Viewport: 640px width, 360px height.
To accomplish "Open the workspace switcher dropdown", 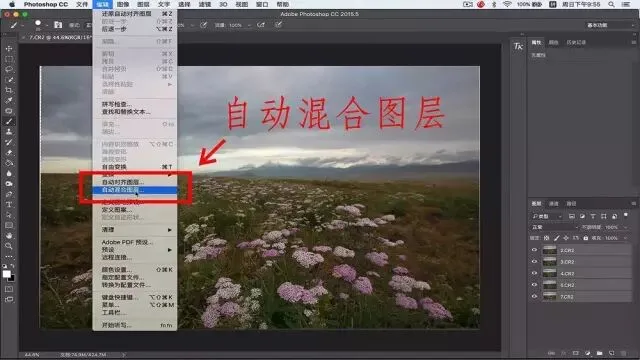I will [x=610, y=25].
